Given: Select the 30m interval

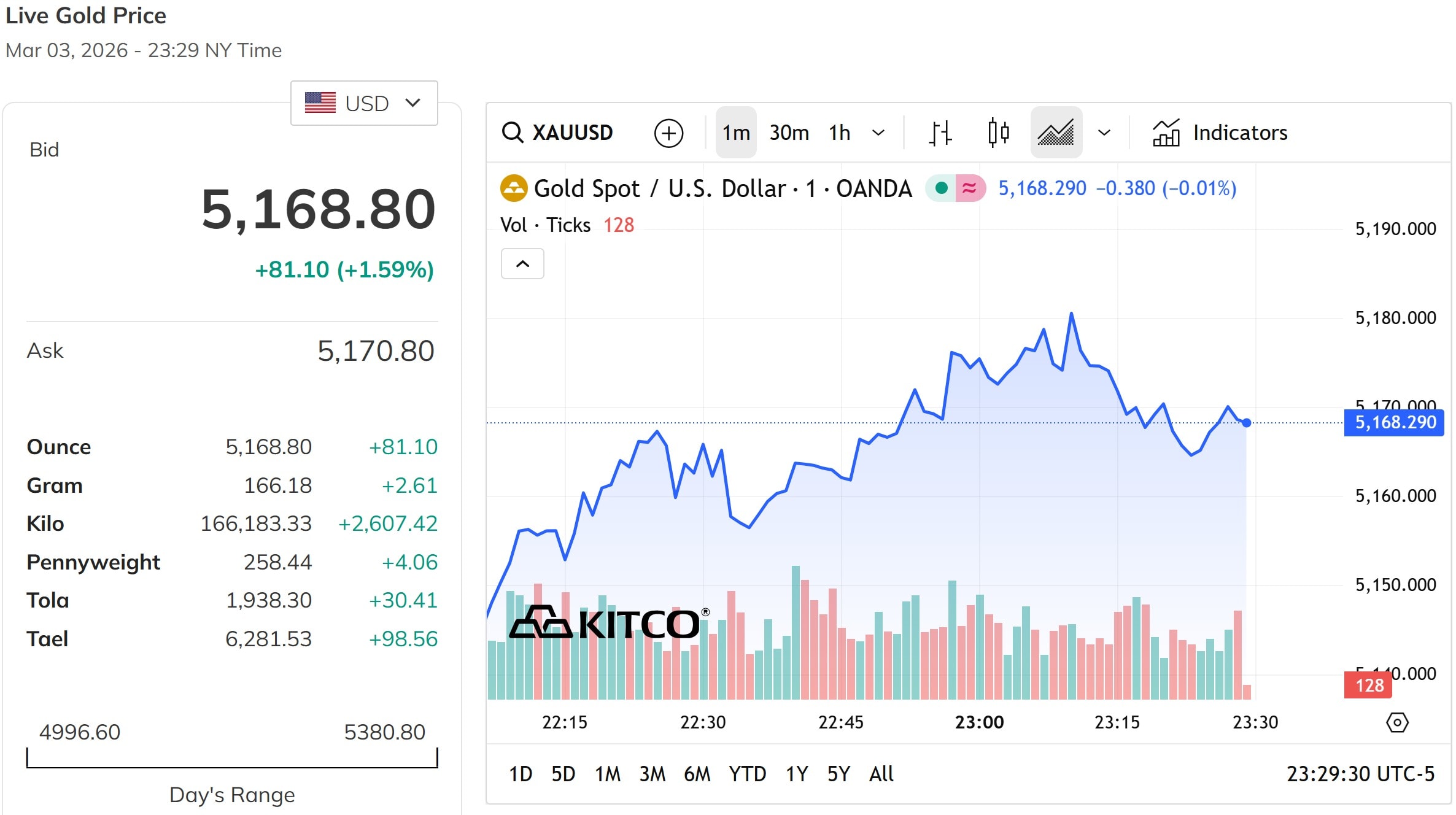Looking at the screenshot, I should click(x=789, y=133).
